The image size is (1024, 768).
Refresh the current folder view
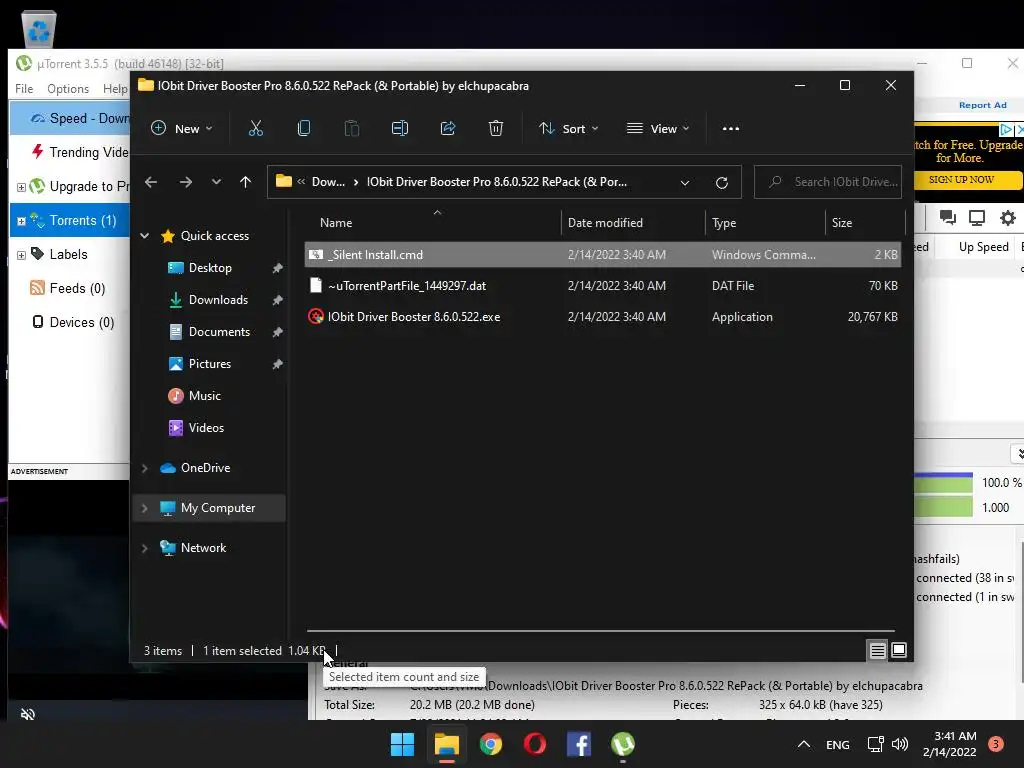pos(722,183)
